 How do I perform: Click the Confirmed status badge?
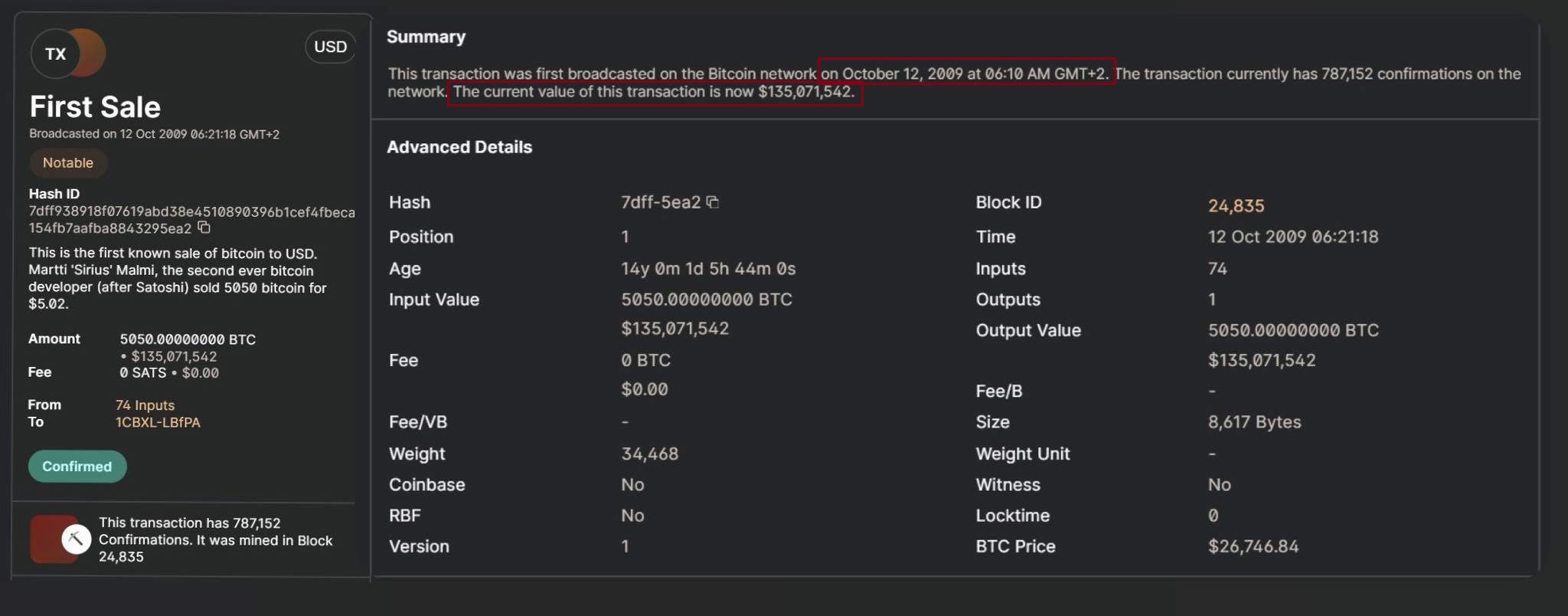[x=77, y=467]
